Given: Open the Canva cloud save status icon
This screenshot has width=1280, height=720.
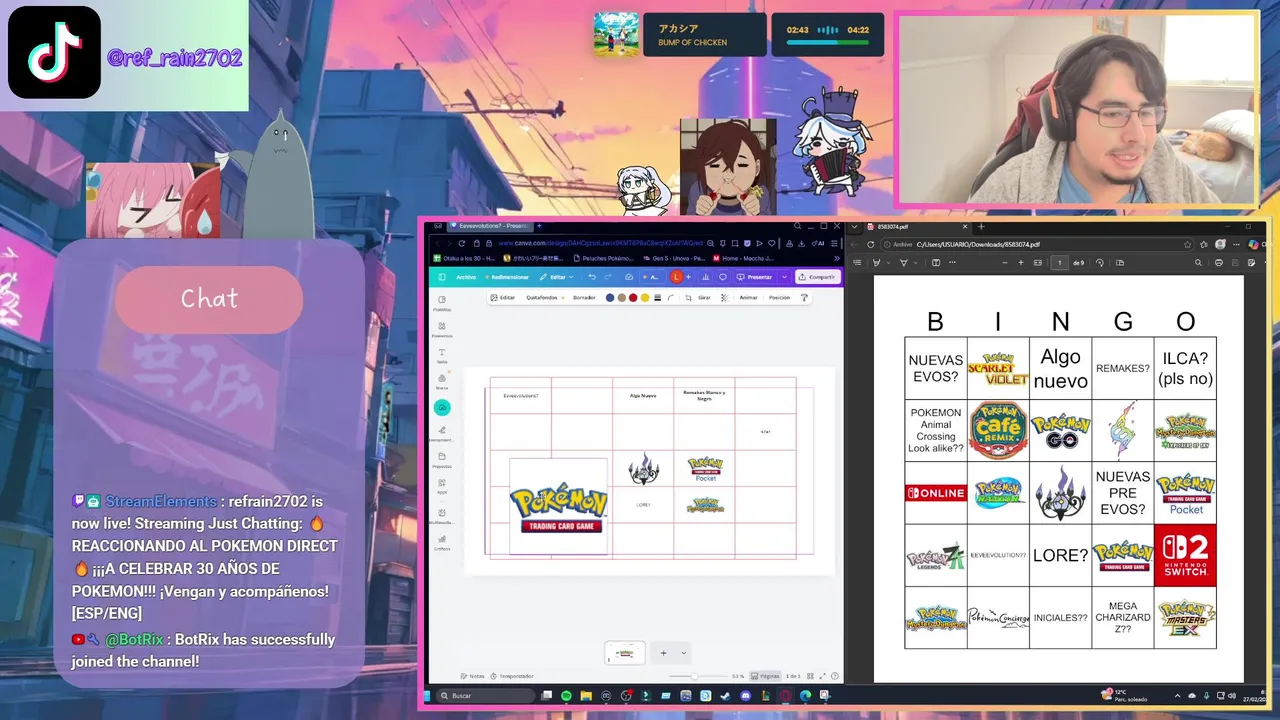Looking at the screenshot, I should (x=629, y=277).
